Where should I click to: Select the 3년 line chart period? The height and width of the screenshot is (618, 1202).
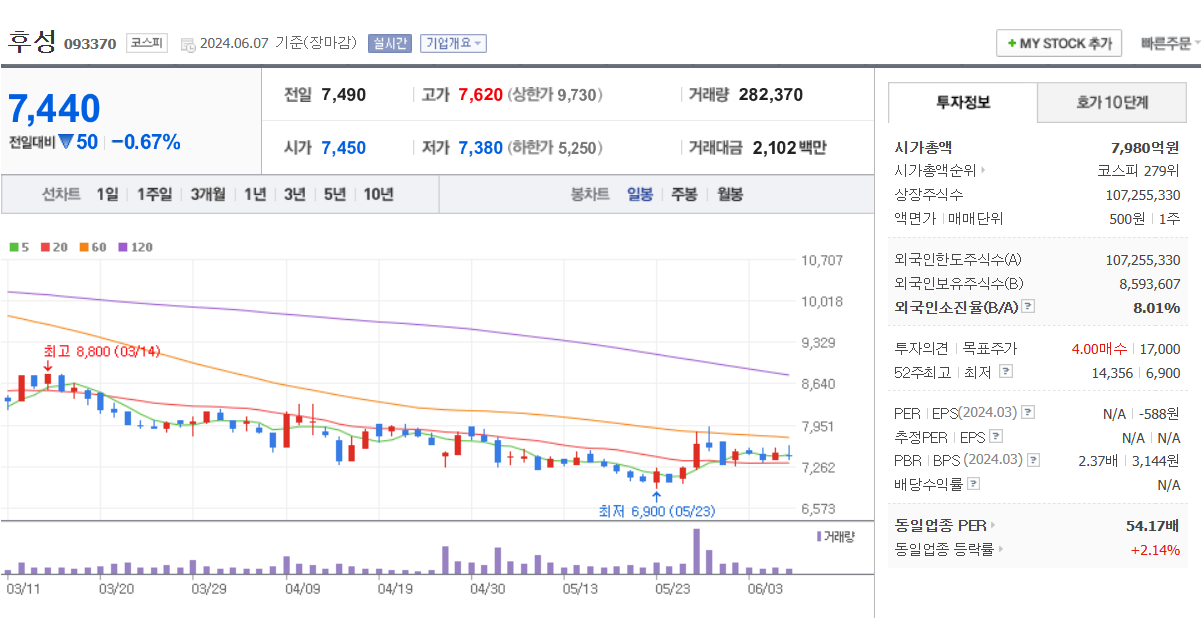click(294, 194)
